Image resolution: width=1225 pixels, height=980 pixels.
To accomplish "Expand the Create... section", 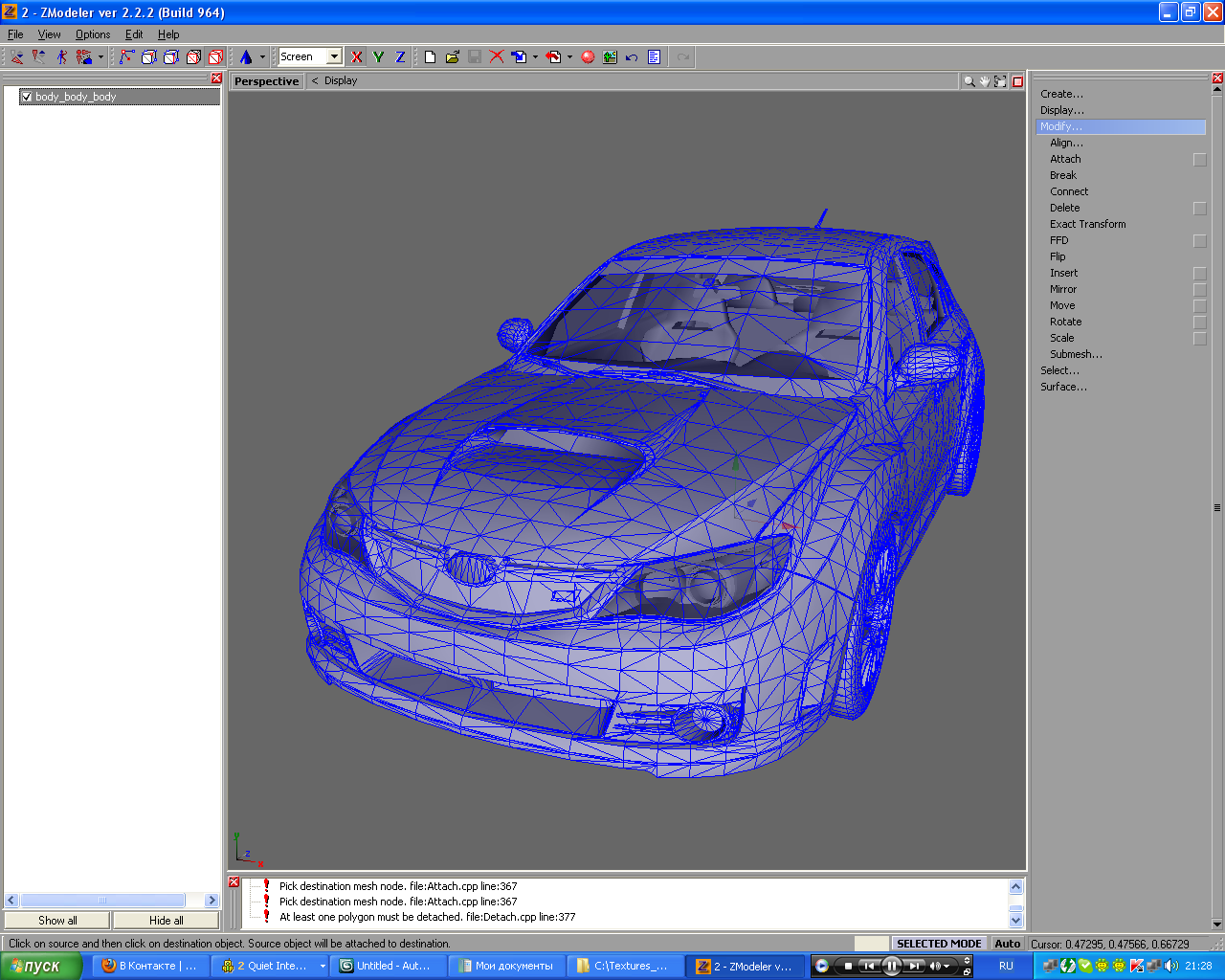I will 1061,94.
